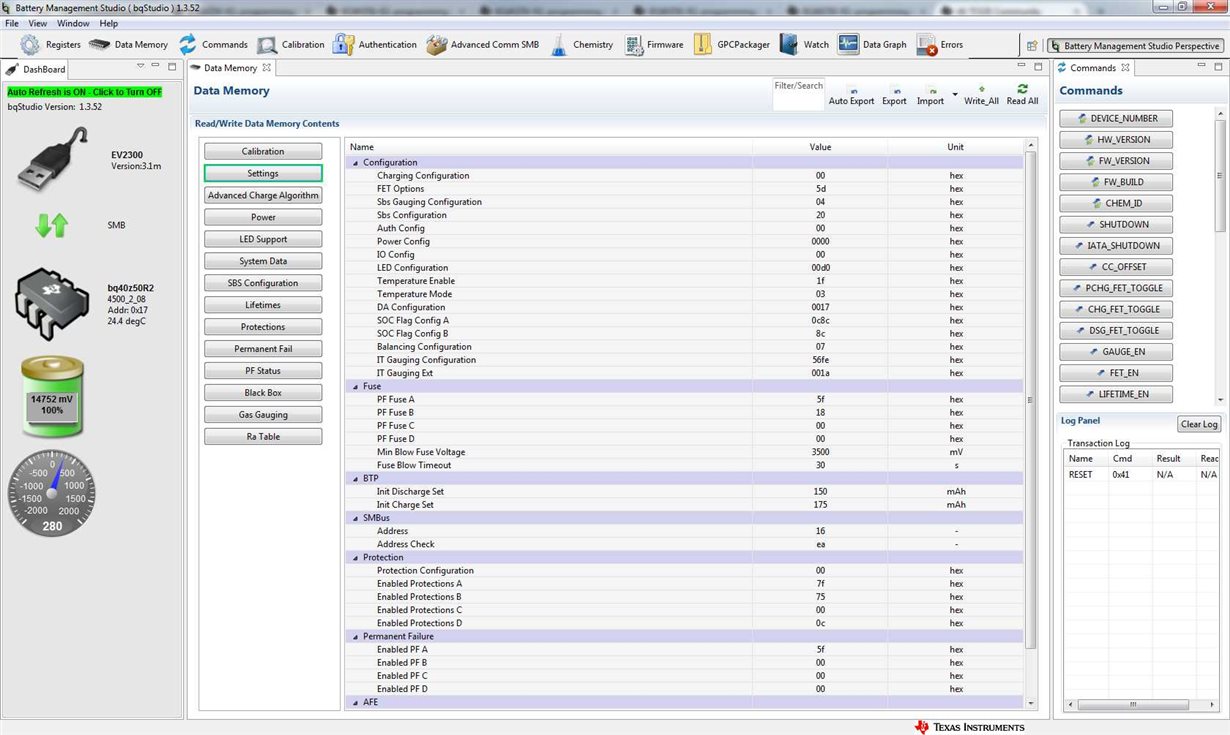The width and height of the screenshot is (1230, 735).
Task: Turn off Auto Refresh in the Dashboard
Action: (x=84, y=92)
